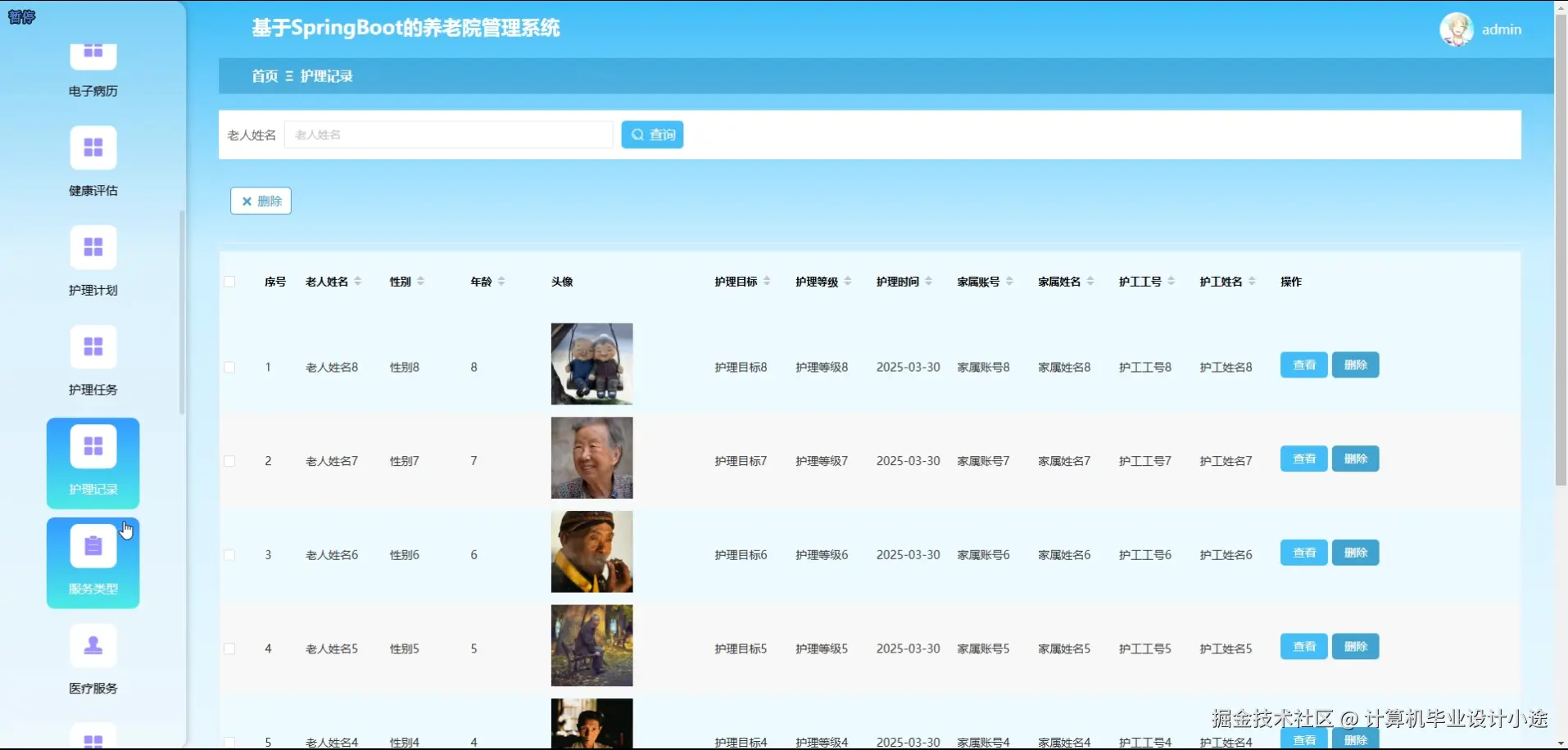Click the admin avatar image

1457,29
